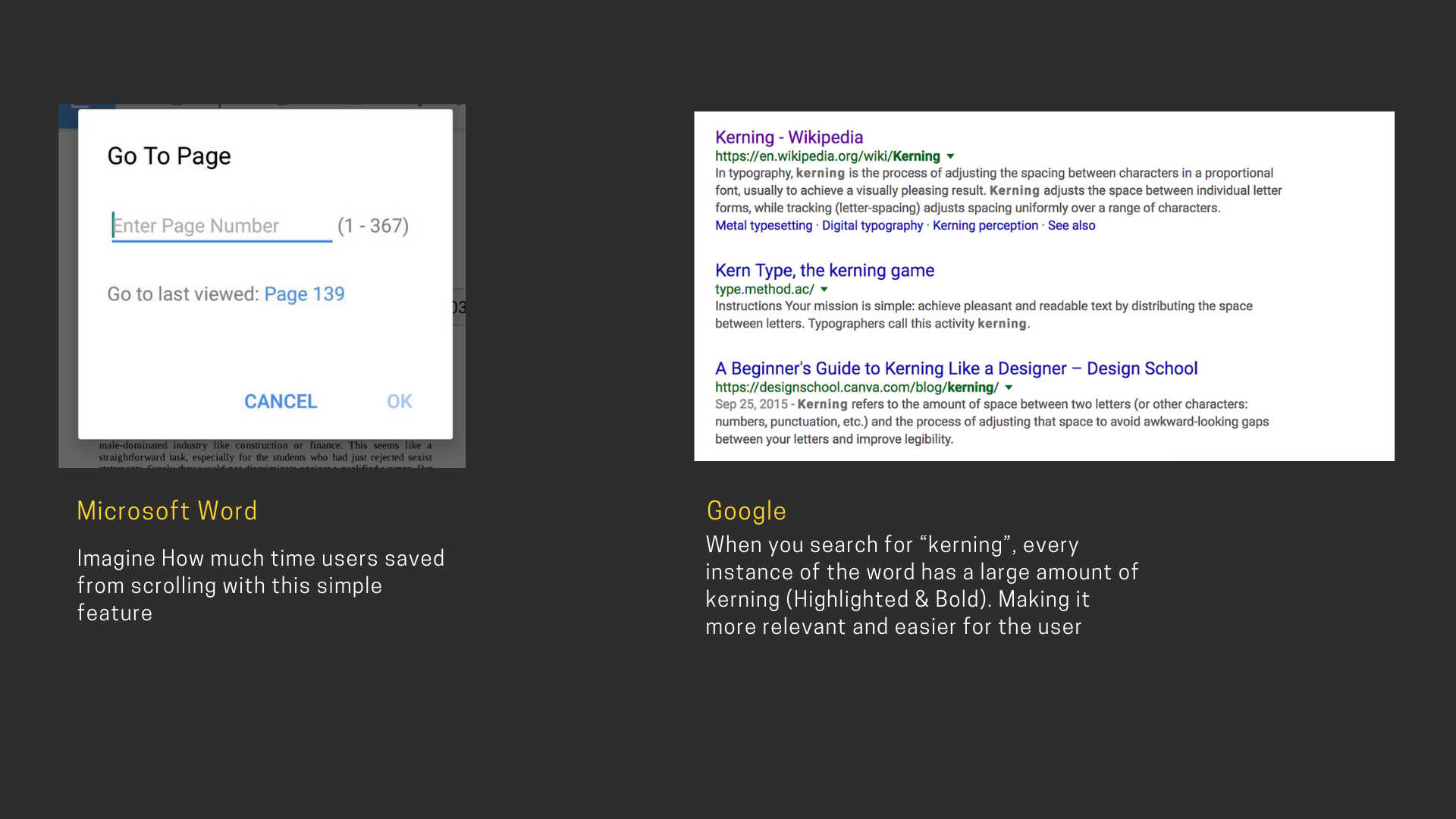Click the type.method.ac/ URL text
1456x819 pixels.
pos(764,290)
